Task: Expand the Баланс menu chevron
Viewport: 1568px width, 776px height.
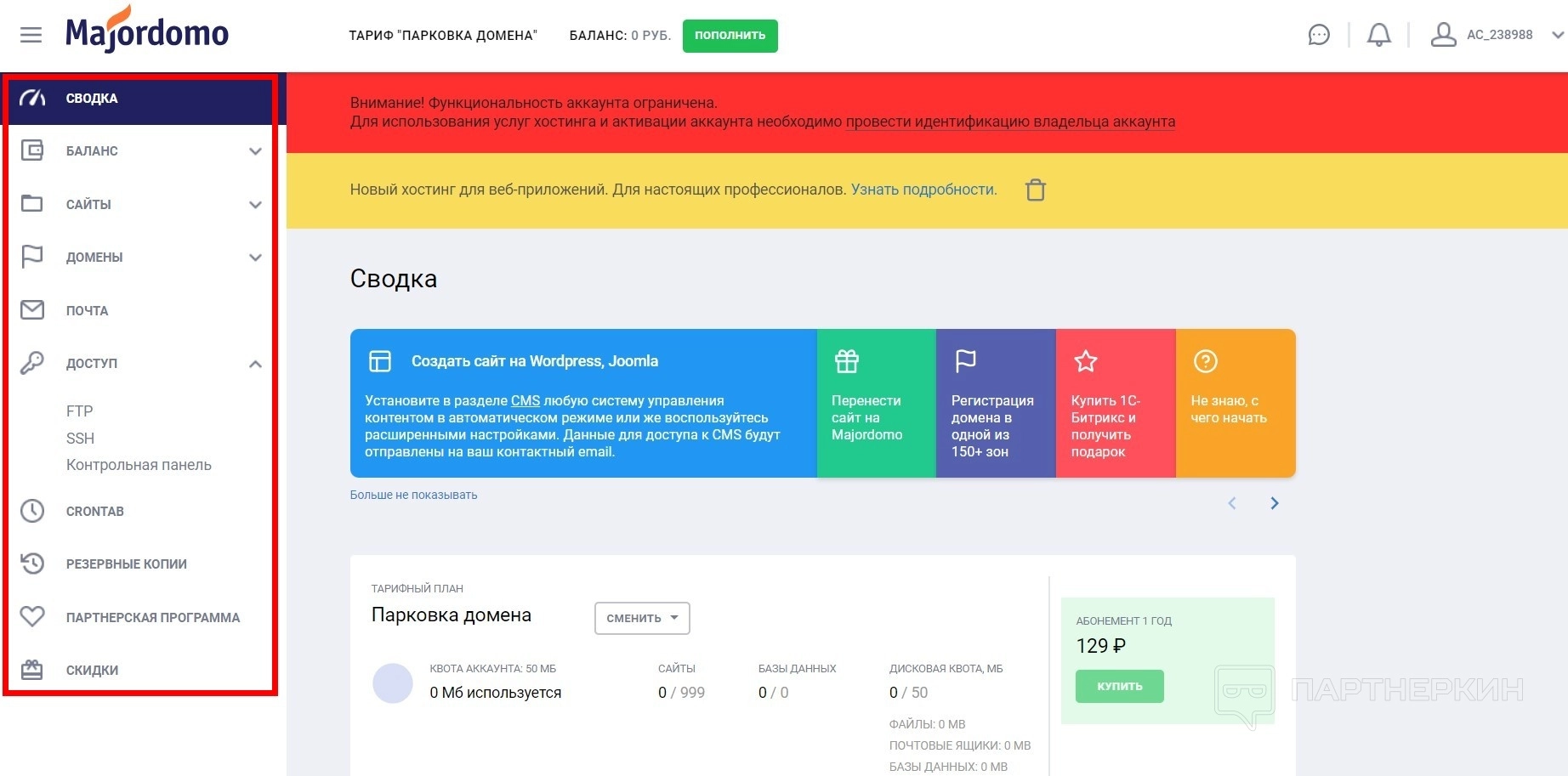Action: point(255,151)
